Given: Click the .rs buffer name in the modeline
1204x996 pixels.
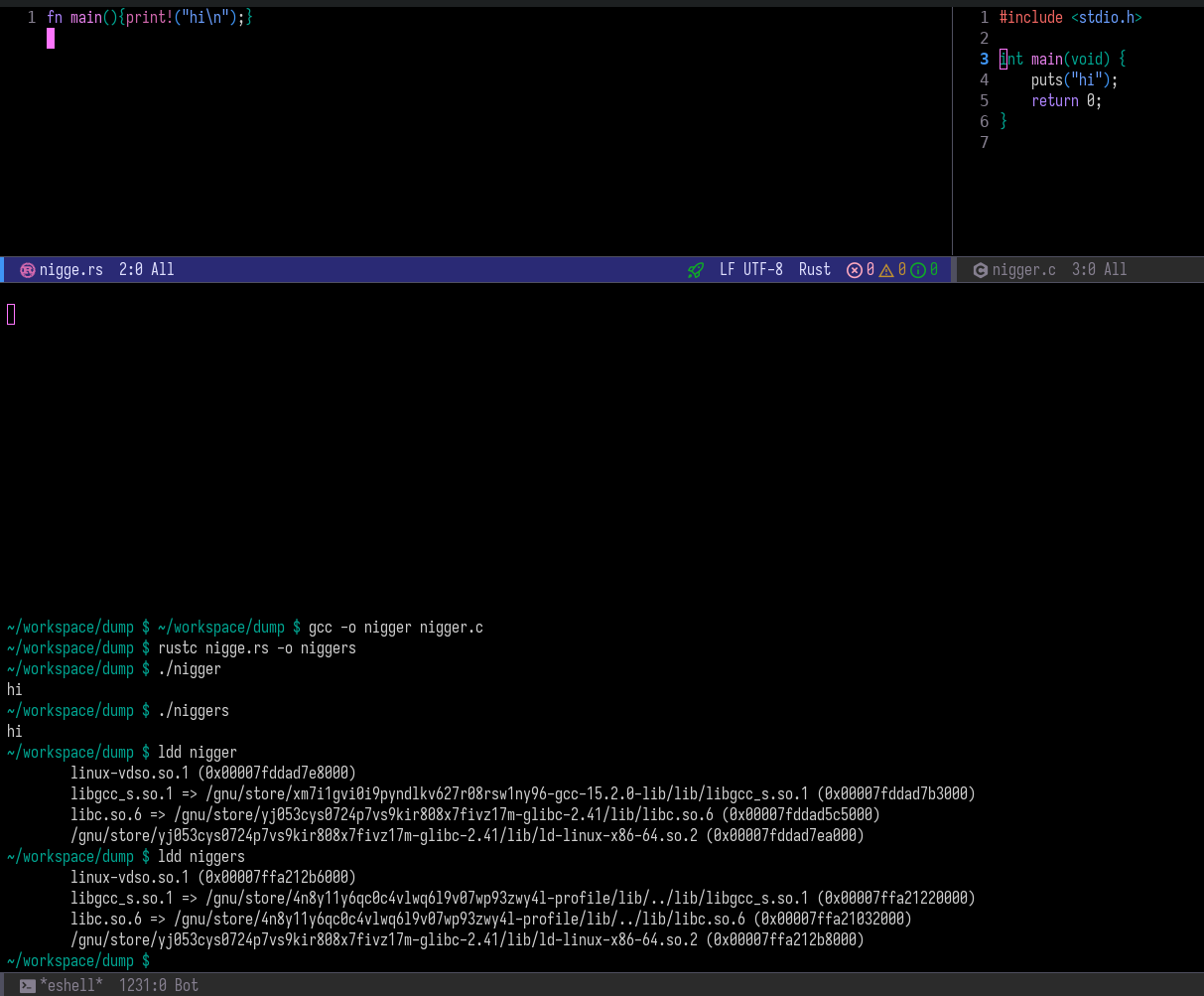Looking at the screenshot, I should [71, 269].
